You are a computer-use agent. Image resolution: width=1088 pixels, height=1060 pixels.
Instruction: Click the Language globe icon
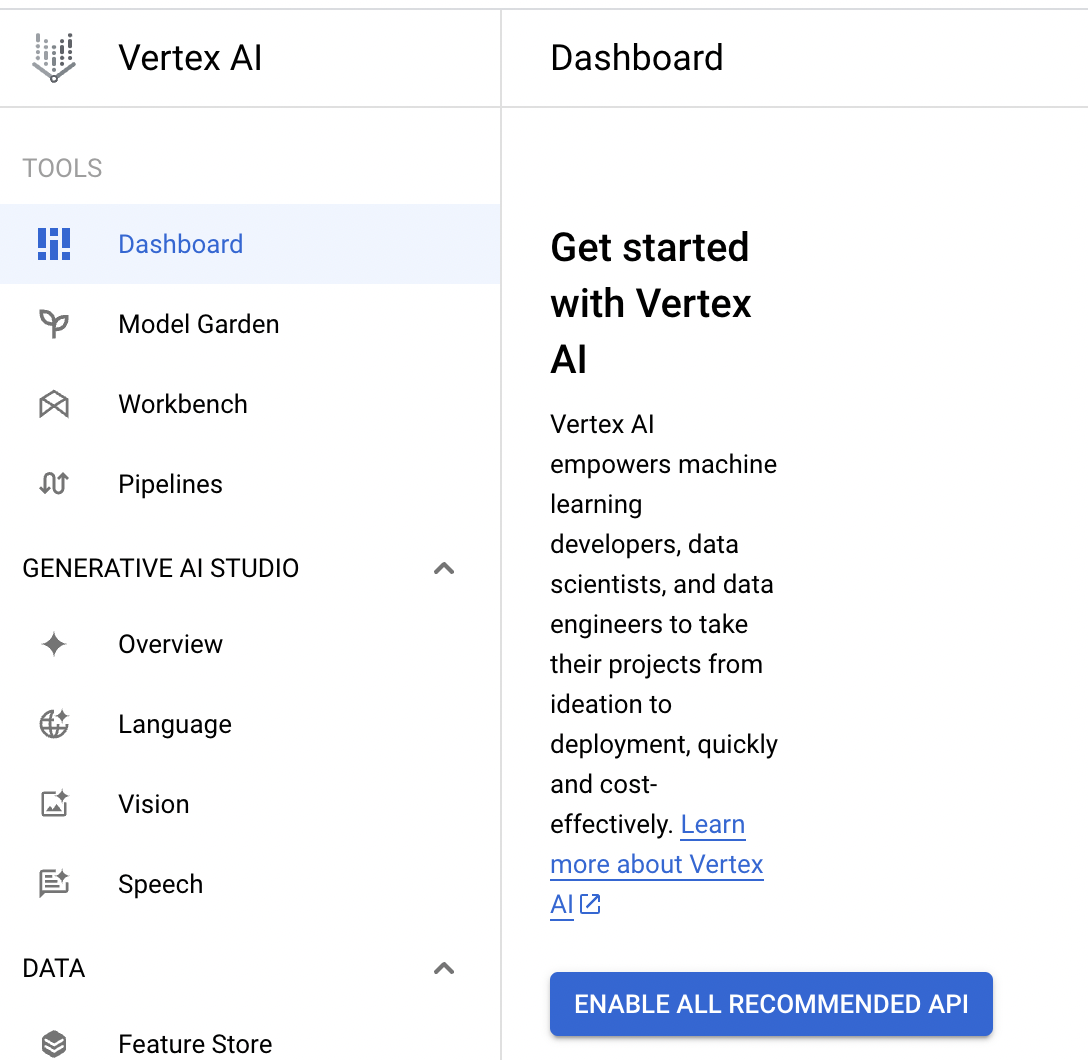coord(54,724)
